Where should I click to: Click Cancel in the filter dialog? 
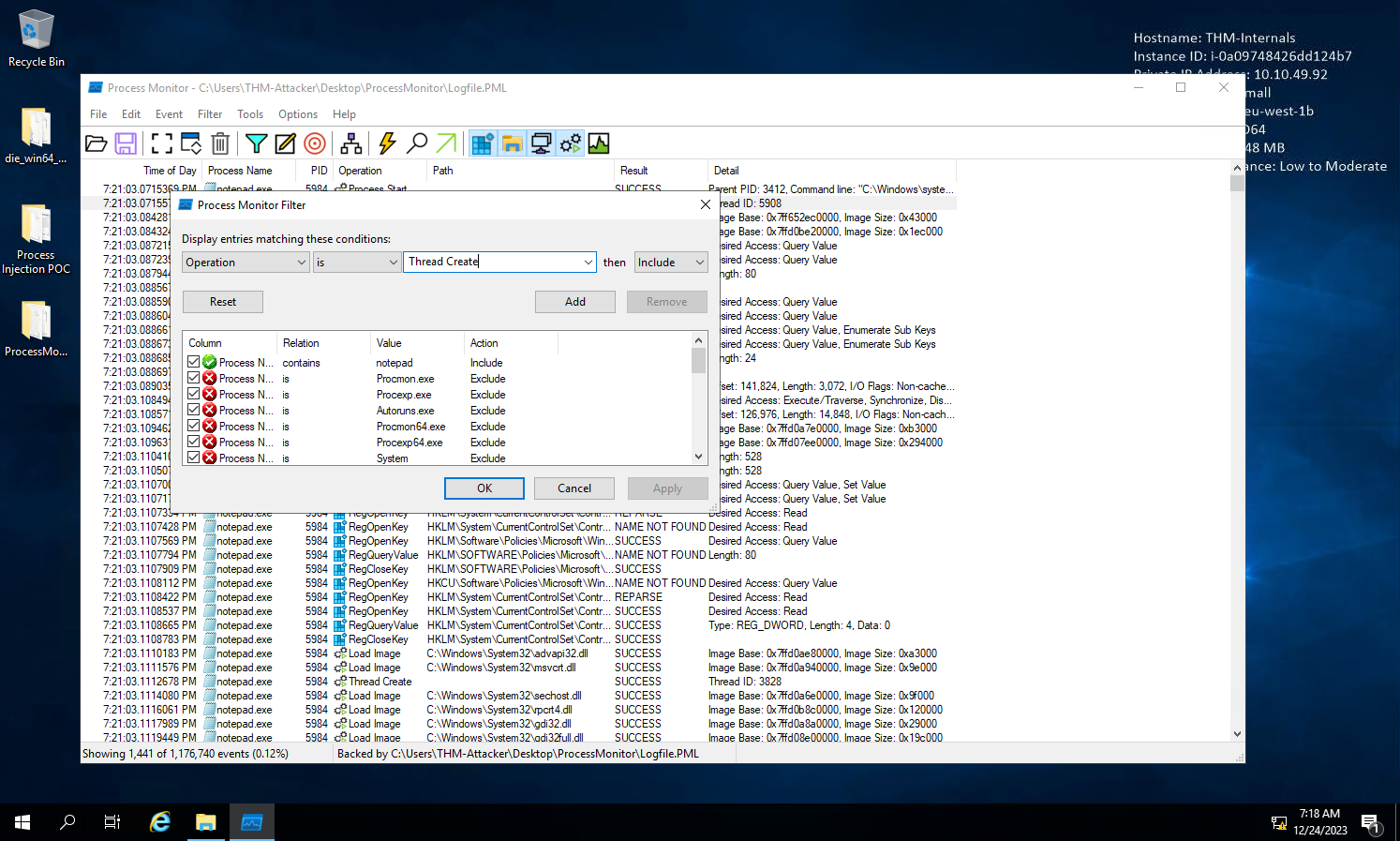(574, 488)
